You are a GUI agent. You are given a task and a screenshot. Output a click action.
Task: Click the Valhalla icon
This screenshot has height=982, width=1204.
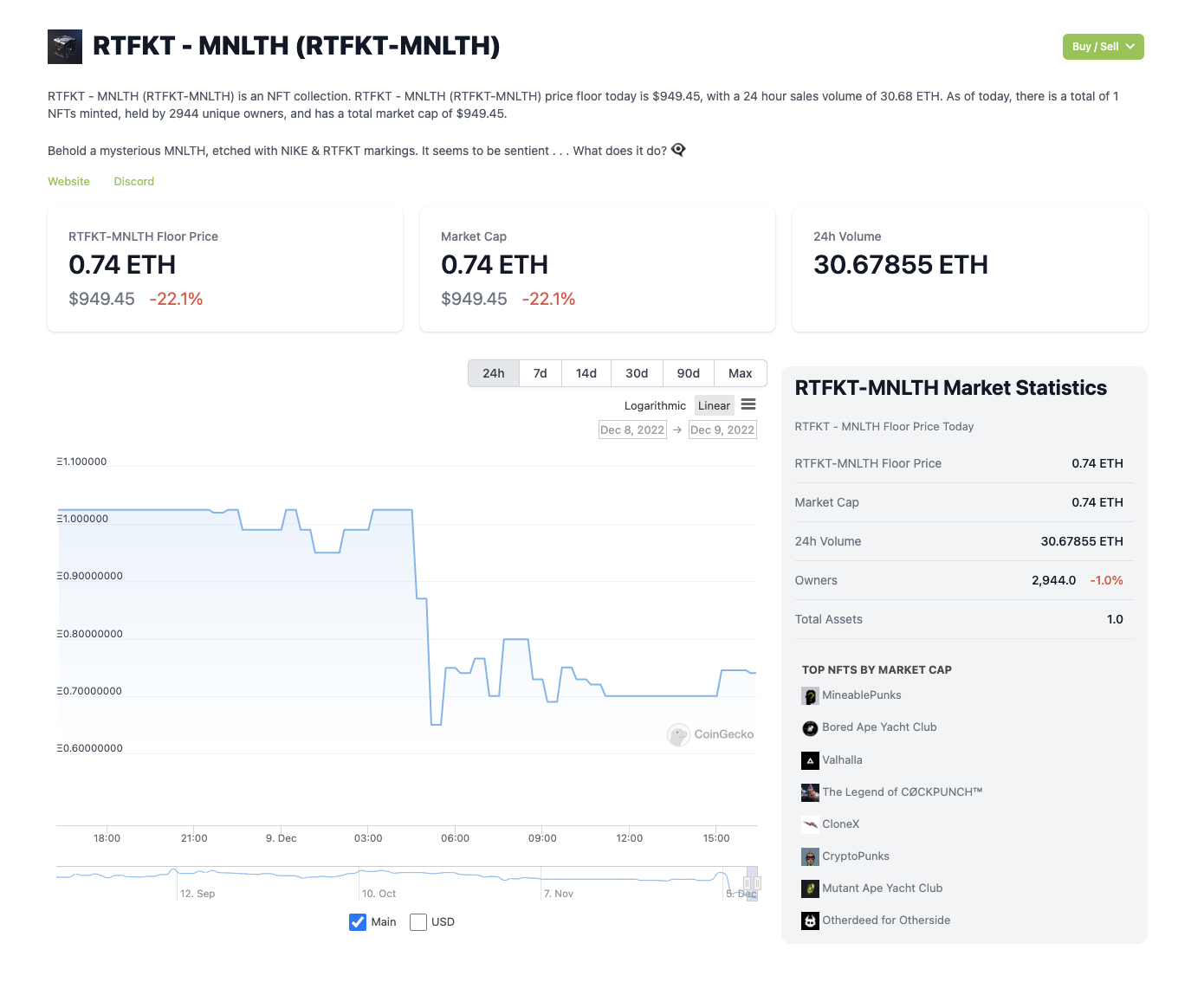810,760
